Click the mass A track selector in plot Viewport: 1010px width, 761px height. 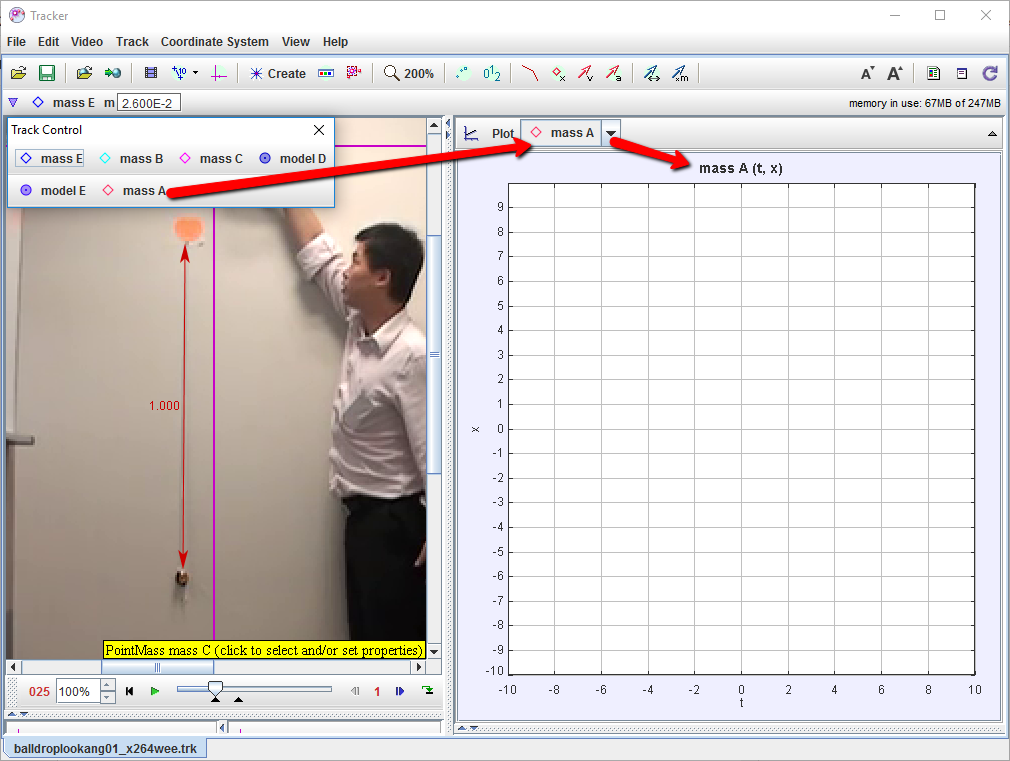(x=562, y=133)
